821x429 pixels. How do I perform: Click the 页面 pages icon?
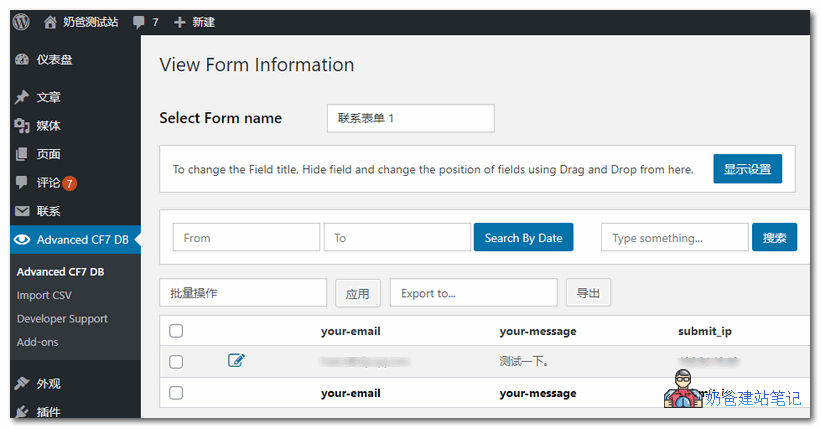click(22, 154)
